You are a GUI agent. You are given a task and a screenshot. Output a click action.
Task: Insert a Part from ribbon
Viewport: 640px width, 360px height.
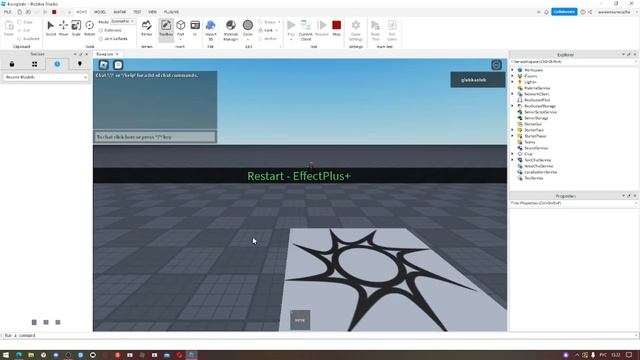180,28
